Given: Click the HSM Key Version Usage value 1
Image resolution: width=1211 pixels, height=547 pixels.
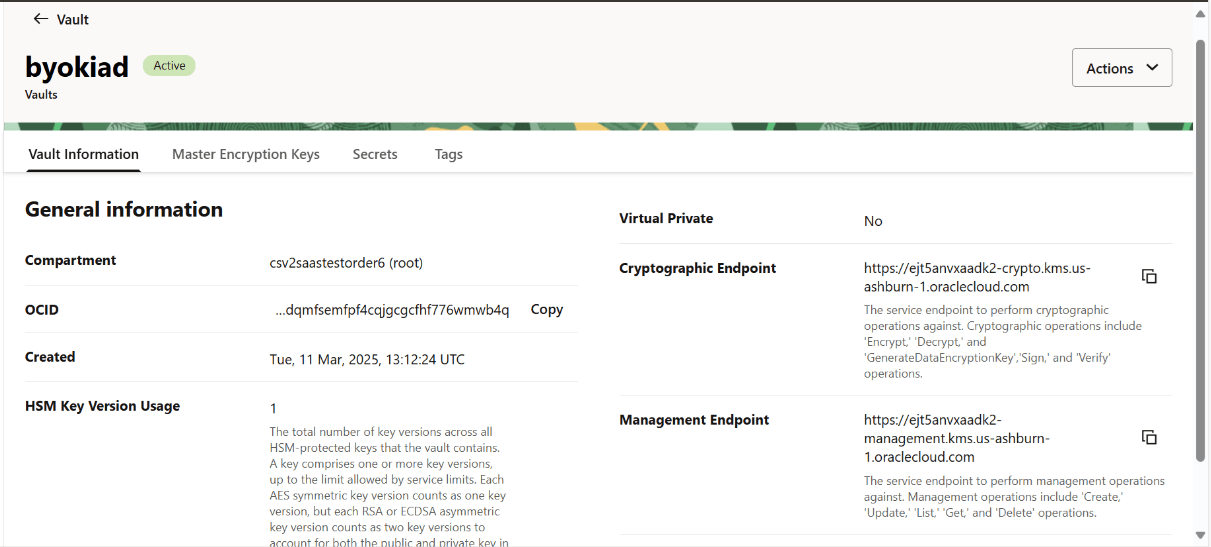Looking at the screenshot, I should click(x=273, y=408).
